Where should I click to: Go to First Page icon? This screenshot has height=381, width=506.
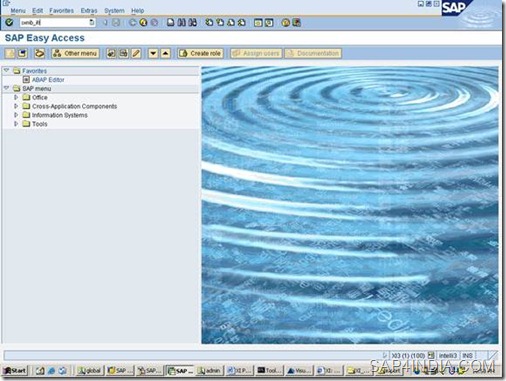click(x=209, y=23)
